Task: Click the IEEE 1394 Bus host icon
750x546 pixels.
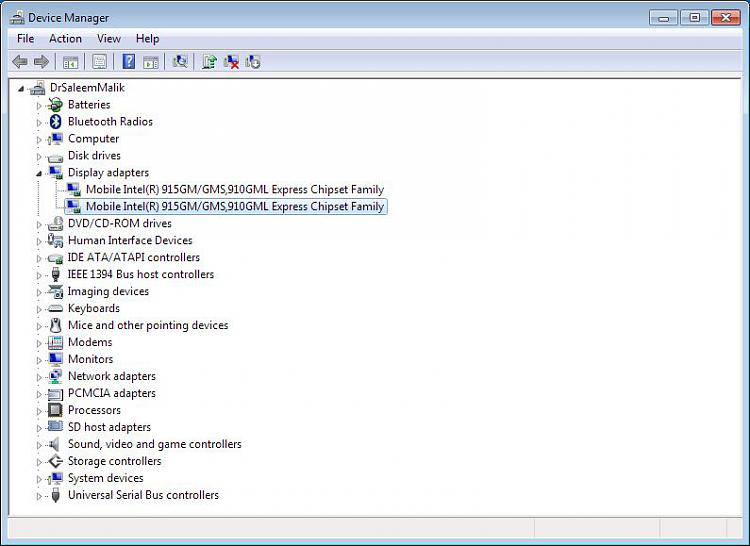Action: pyautogui.click(x=55, y=274)
